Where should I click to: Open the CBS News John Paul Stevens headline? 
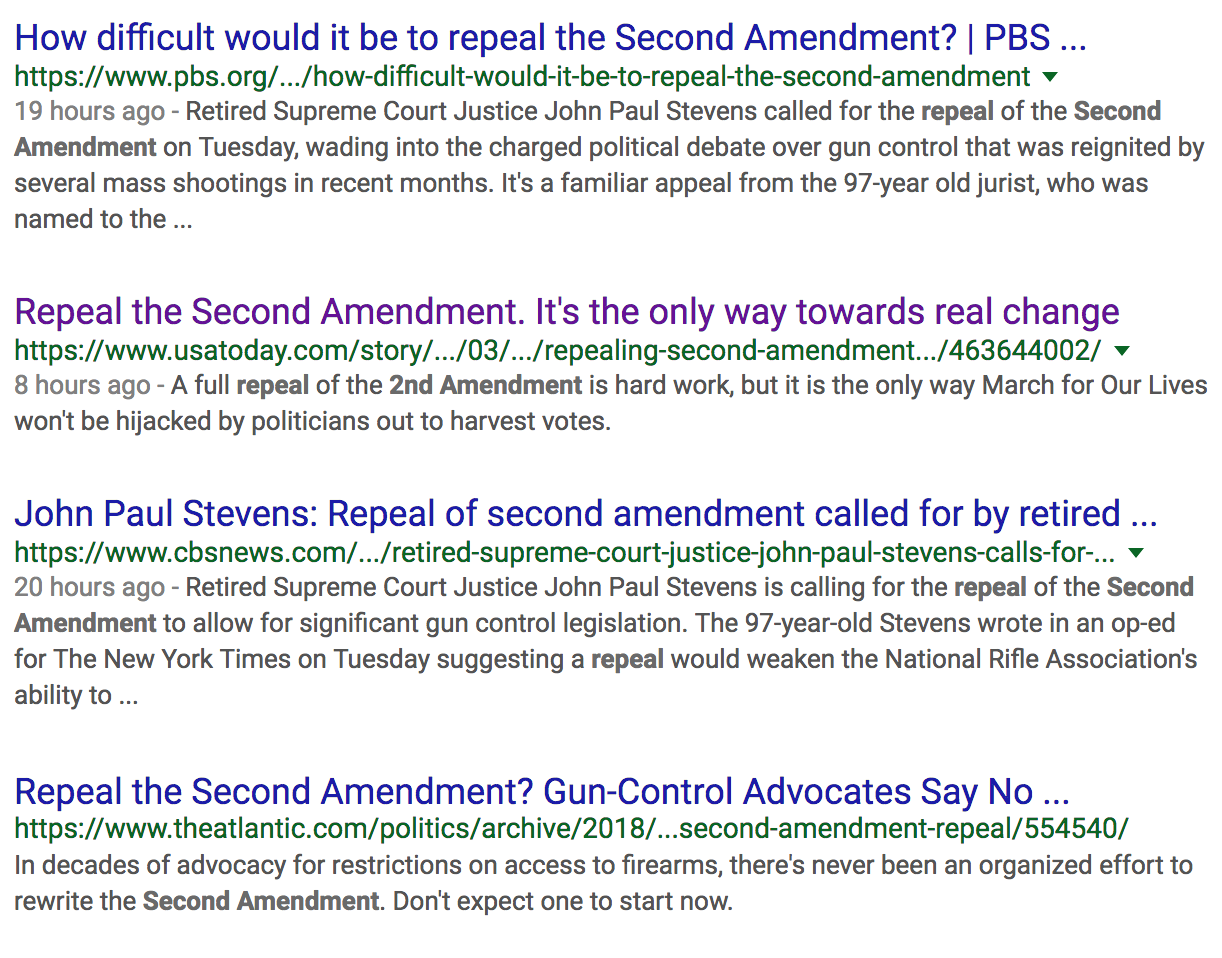tap(585, 514)
